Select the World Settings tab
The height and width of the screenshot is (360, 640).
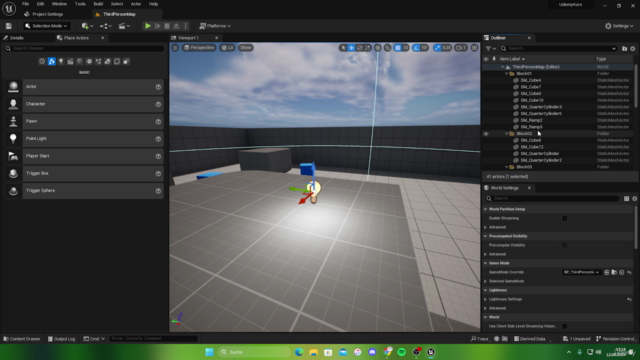pyautogui.click(x=504, y=188)
